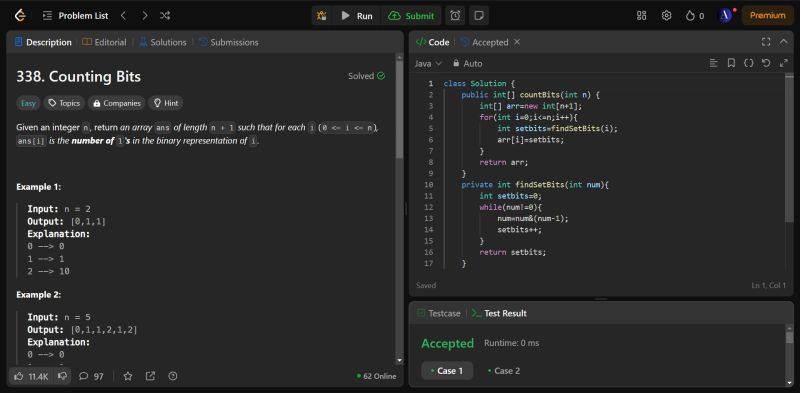Click the Premium button
This screenshot has width=800, height=393.
(767, 16)
